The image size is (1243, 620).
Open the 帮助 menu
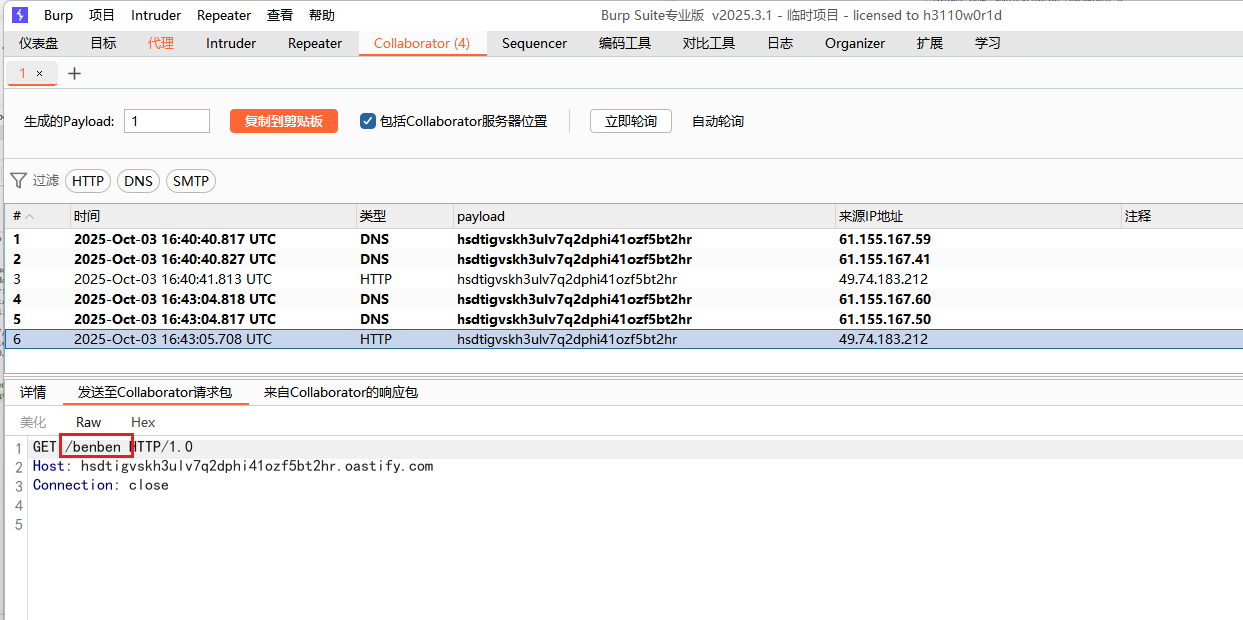pyautogui.click(x=322, y=15)
